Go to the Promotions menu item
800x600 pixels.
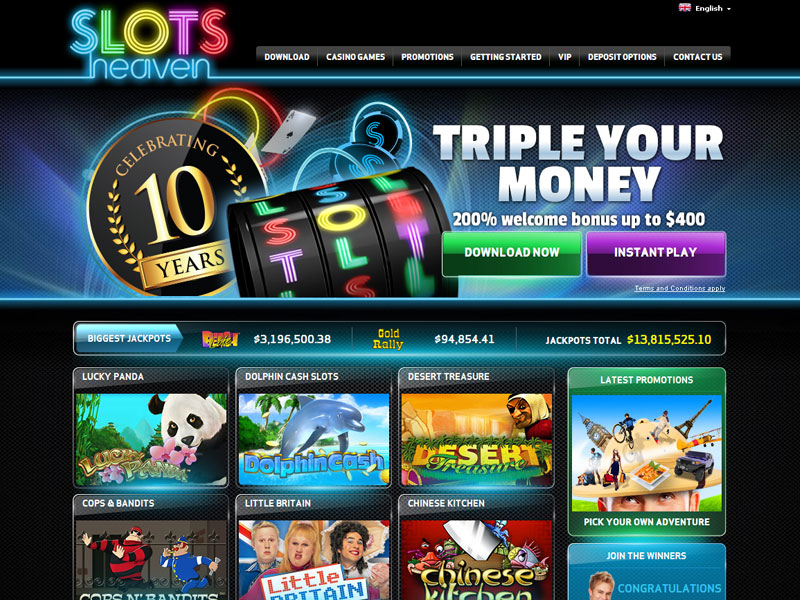pos(428,57)
